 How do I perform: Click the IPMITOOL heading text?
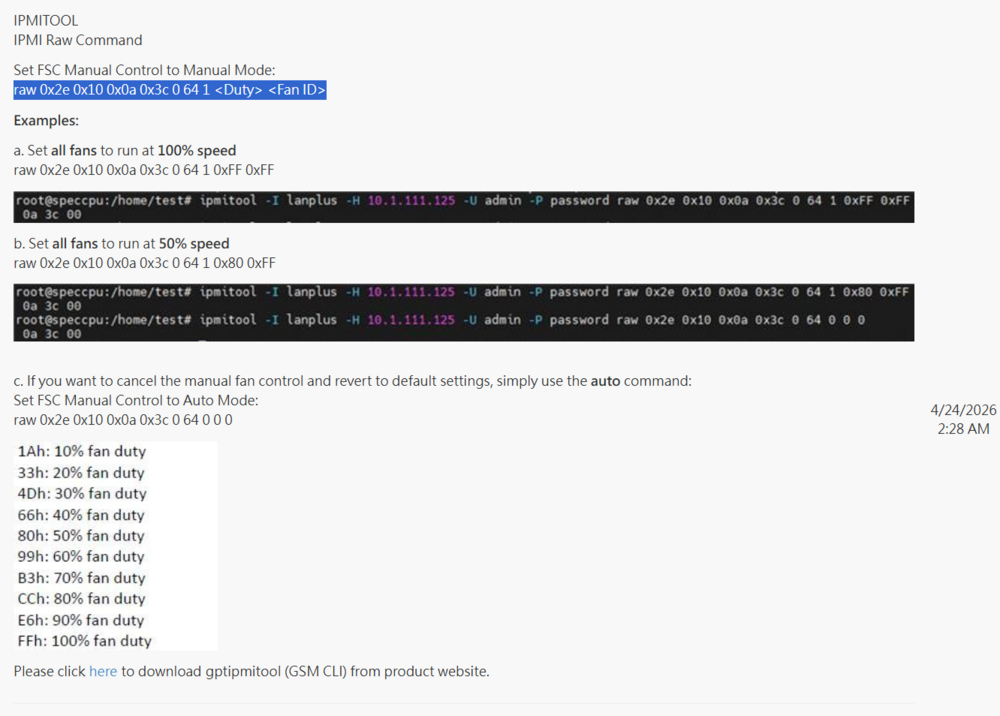click(x=46, y=20)
